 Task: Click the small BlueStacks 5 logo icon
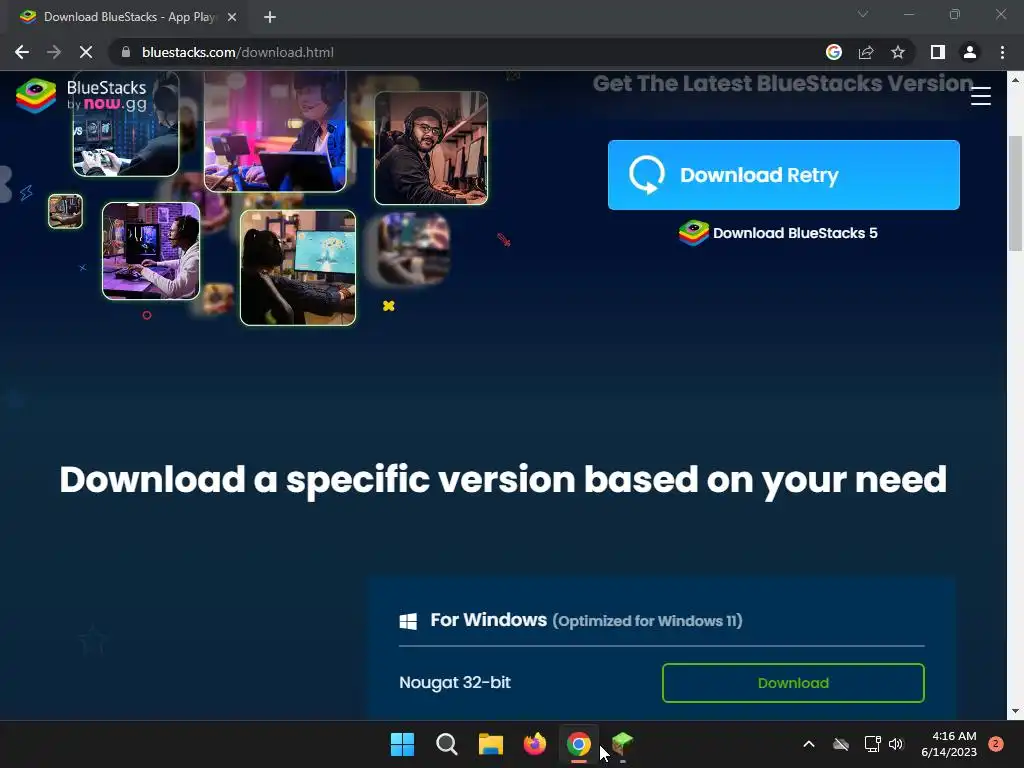[x=694, y=233]
